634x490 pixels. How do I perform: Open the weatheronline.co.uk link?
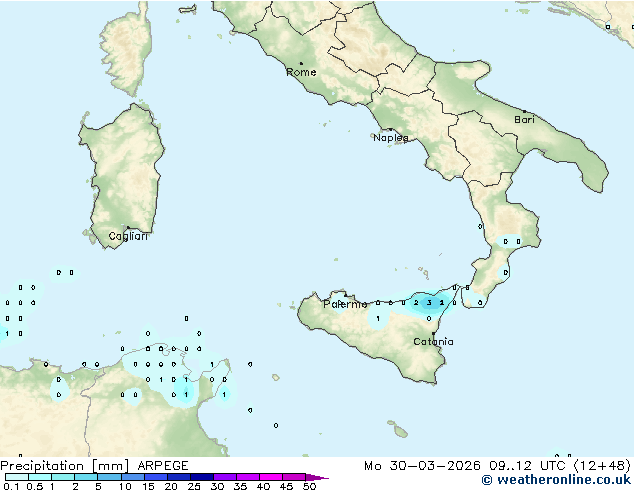point(556,480)
